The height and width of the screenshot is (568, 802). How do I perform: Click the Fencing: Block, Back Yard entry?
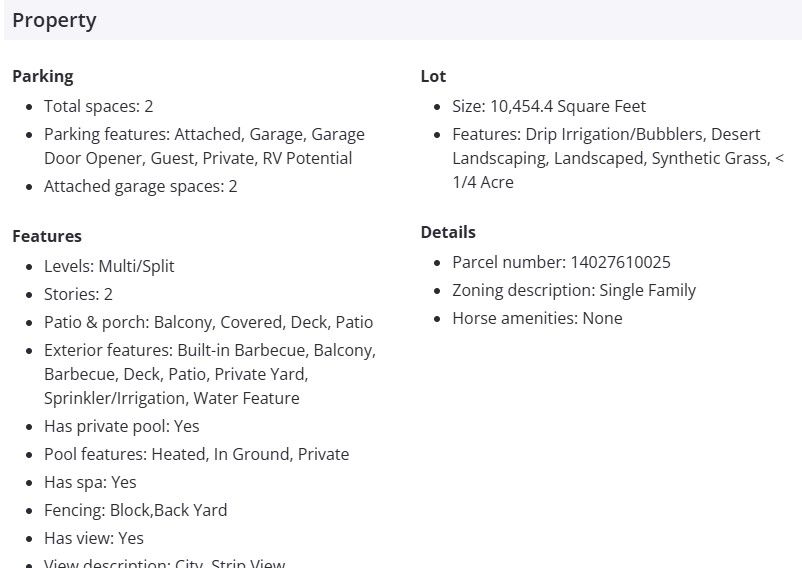135,510
